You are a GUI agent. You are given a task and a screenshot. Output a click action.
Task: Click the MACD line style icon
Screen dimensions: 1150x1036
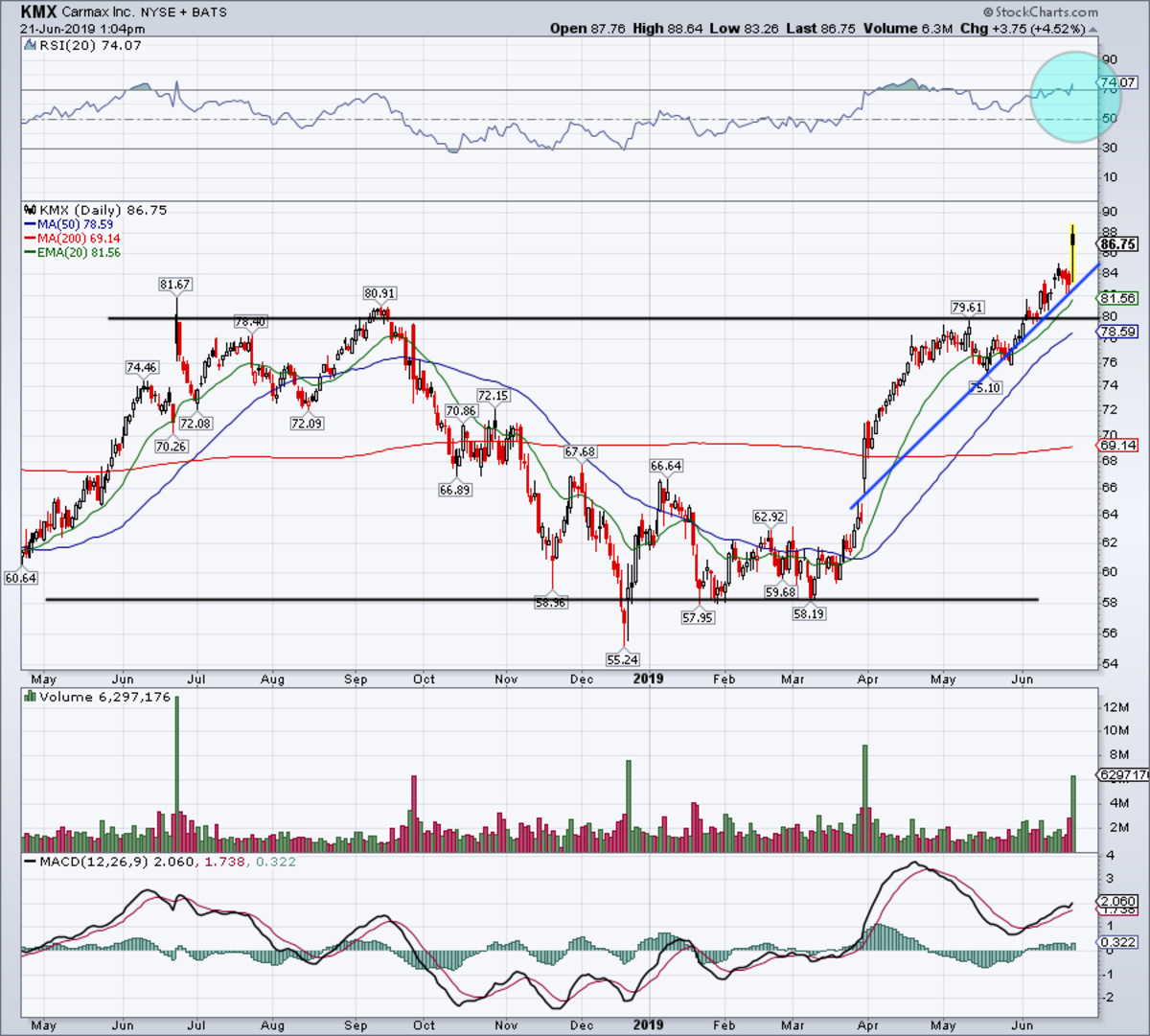(32, 862)
